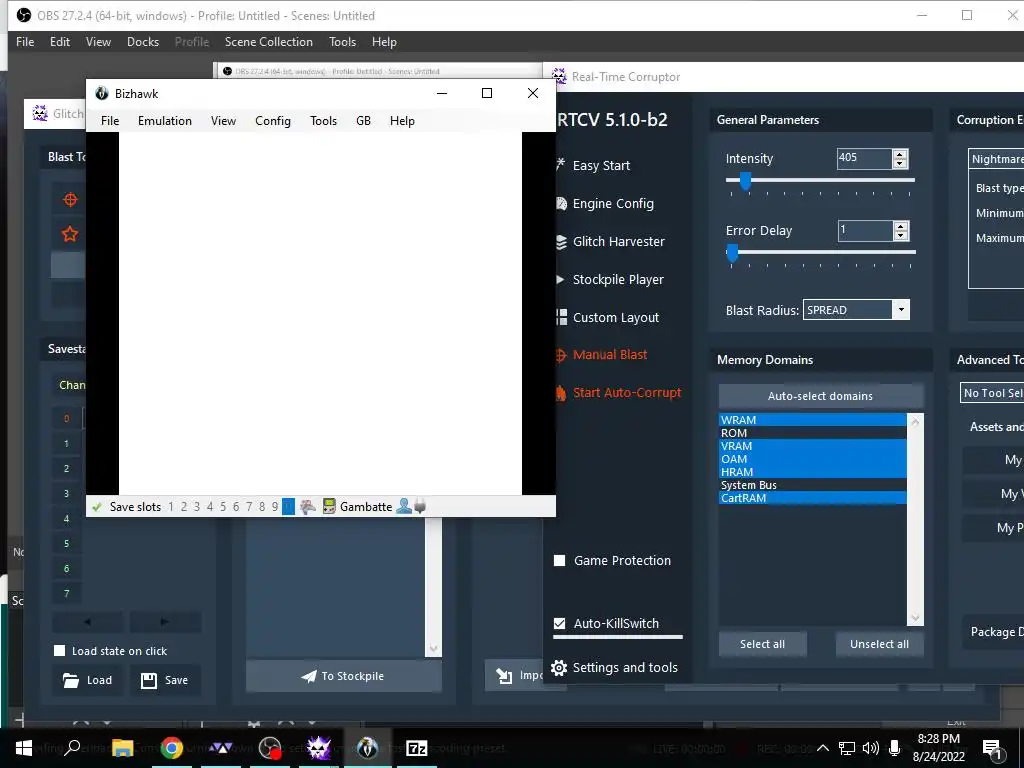Click the Load folder button in Savestate panel
The width and height of the screenshot is (1024, 768).
pos(88,680)
